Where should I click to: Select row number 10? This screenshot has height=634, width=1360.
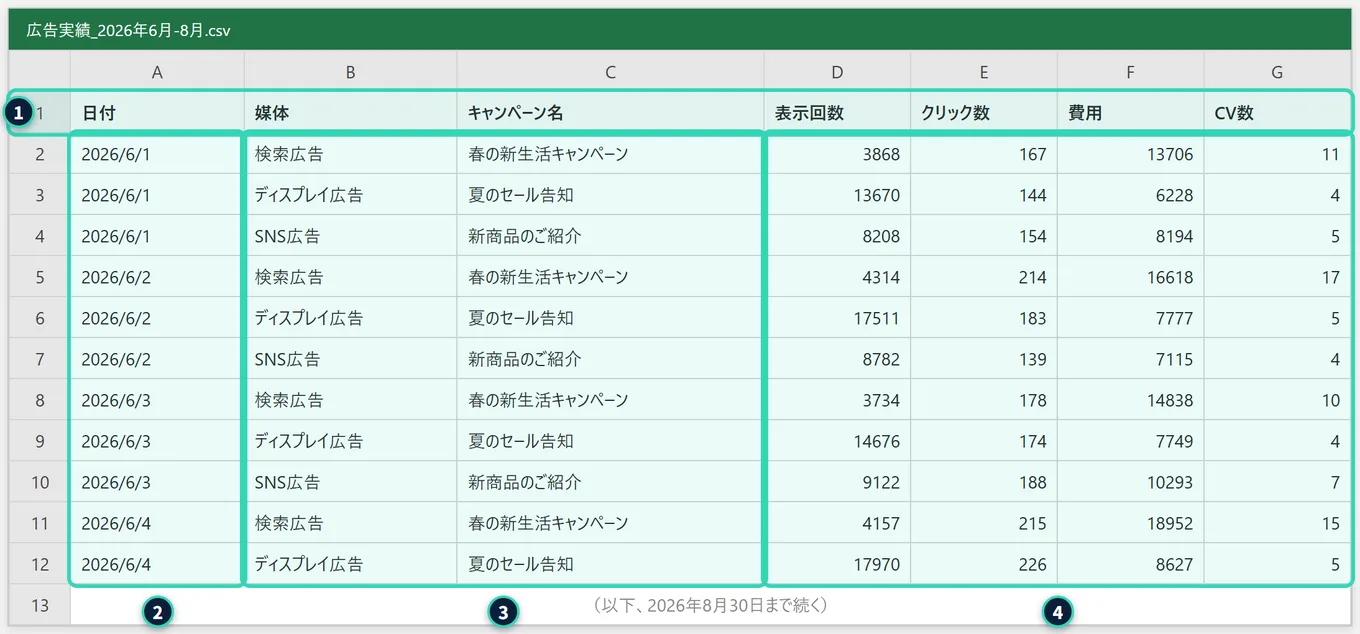tap(40, 482)
